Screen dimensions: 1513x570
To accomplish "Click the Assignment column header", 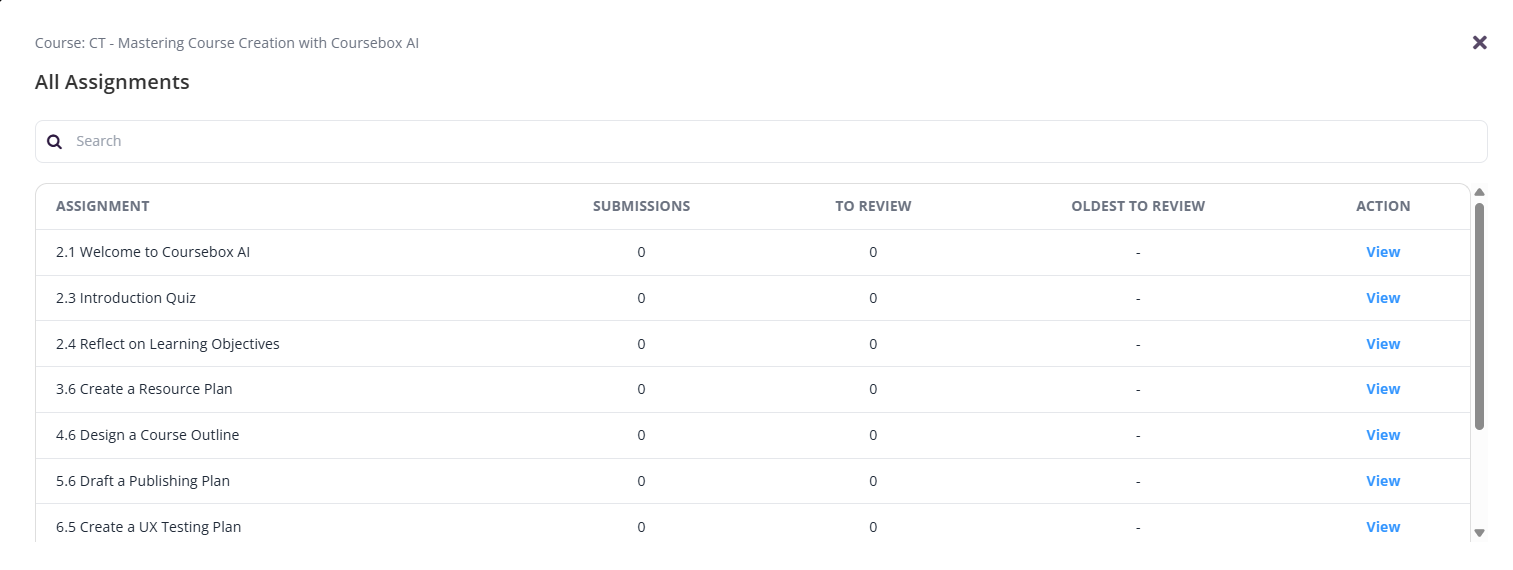I will point(102,207).
